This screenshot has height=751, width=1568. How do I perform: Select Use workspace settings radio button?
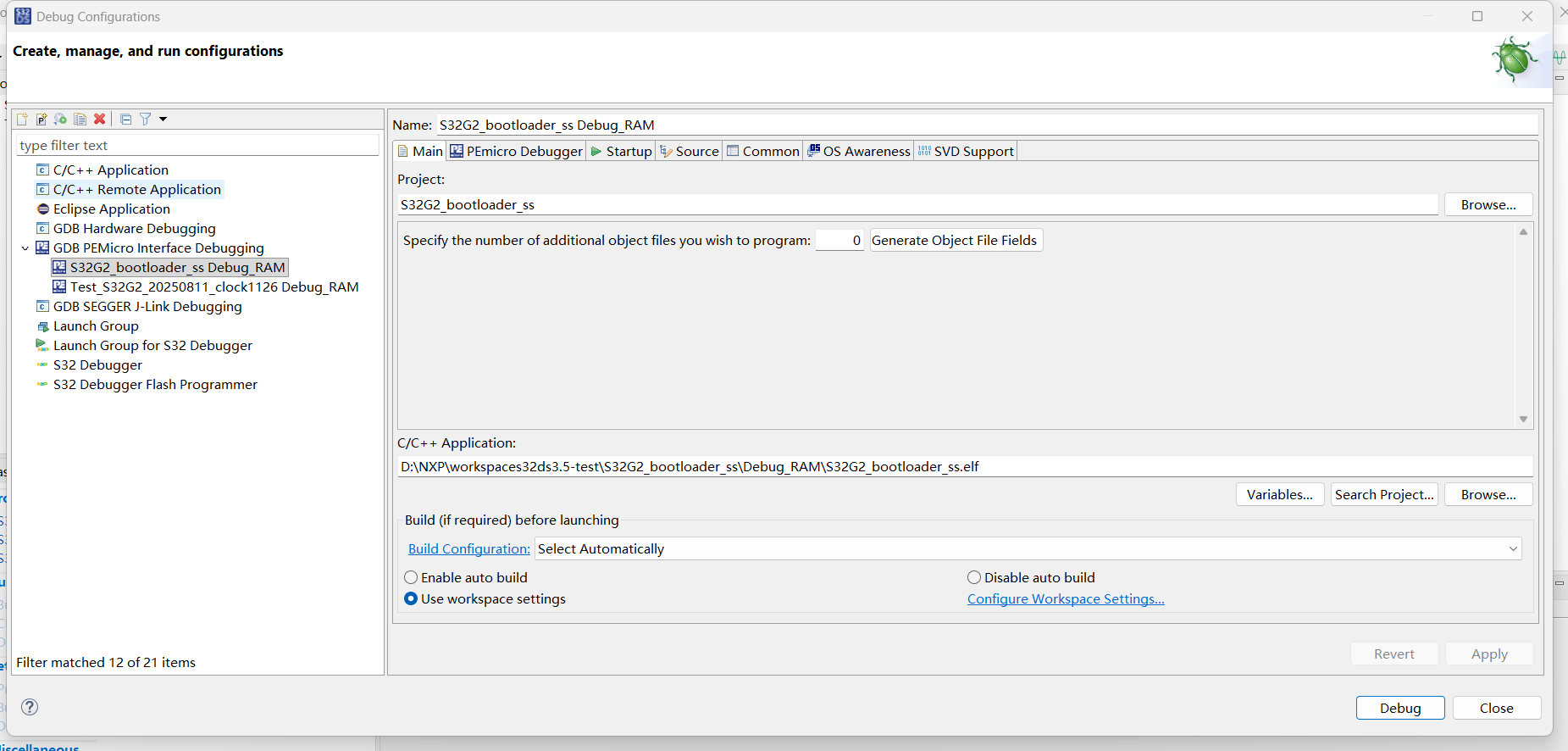coord(411,599)
